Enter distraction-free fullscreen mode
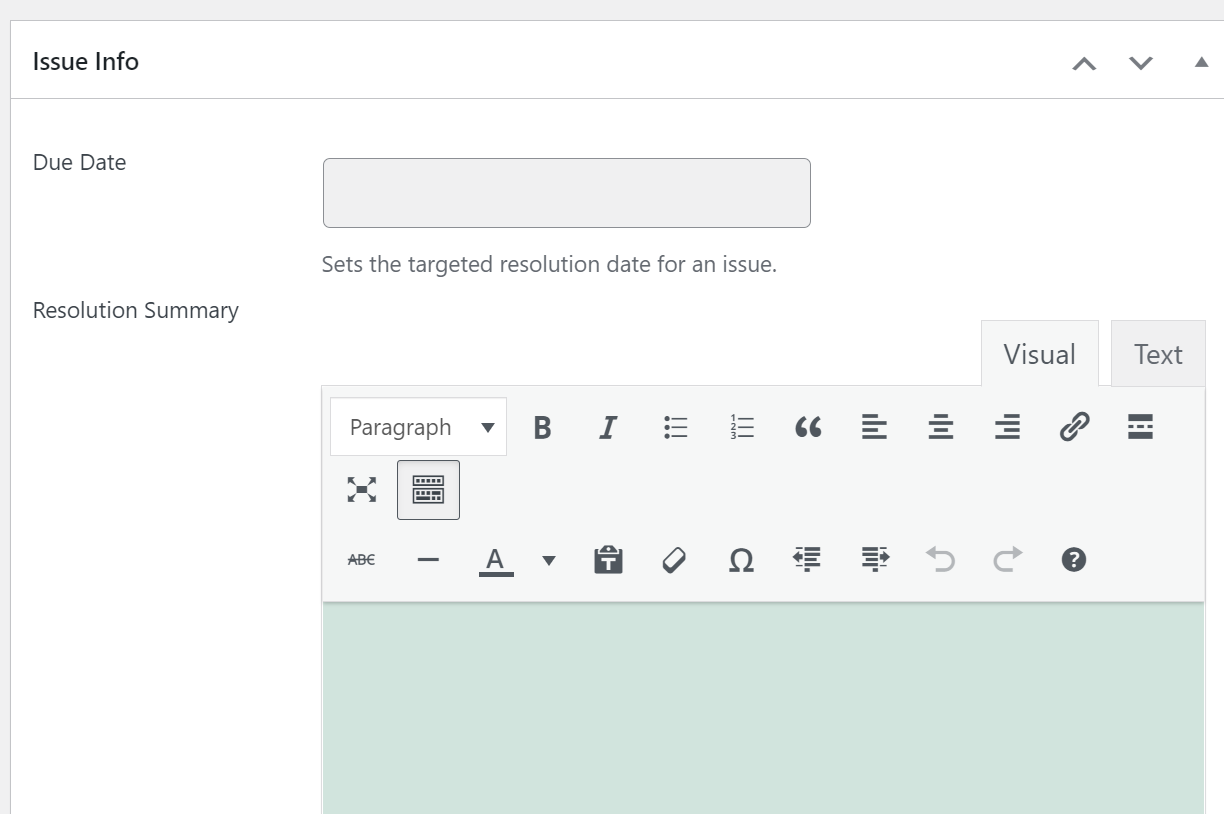Image resolution: width=1224 pixels, height=814 pixels. click(x=362, y=490)
